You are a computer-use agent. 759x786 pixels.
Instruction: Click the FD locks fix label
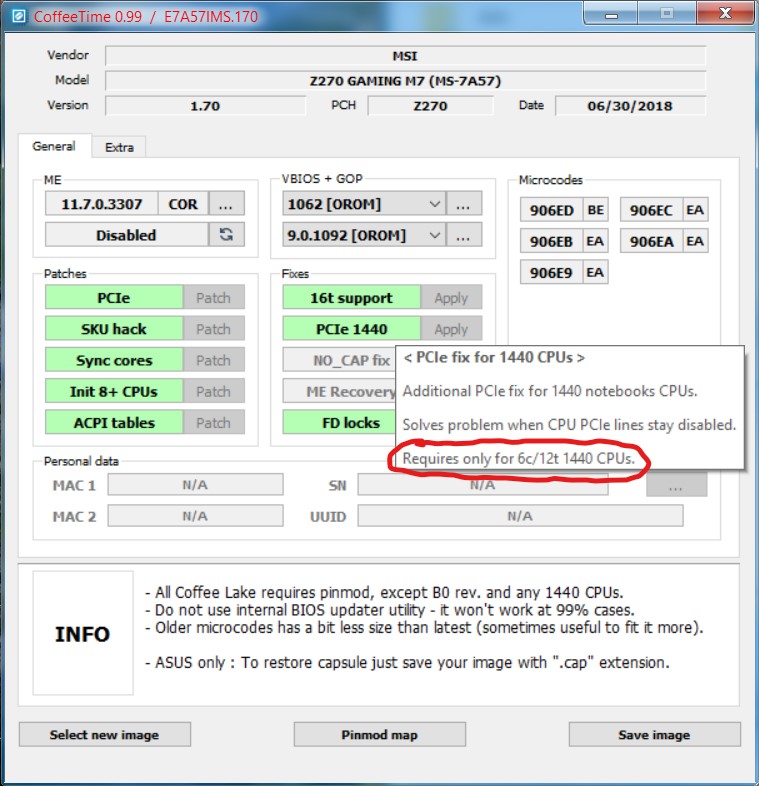[x=339, y=422]
